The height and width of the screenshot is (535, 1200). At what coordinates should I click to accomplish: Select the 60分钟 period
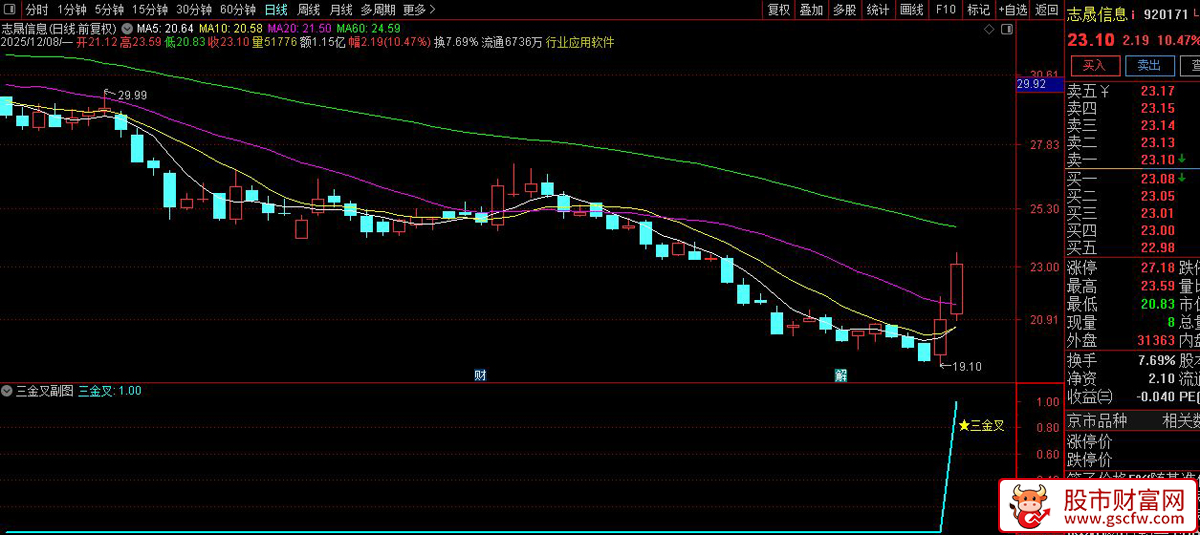click(238, 10)
